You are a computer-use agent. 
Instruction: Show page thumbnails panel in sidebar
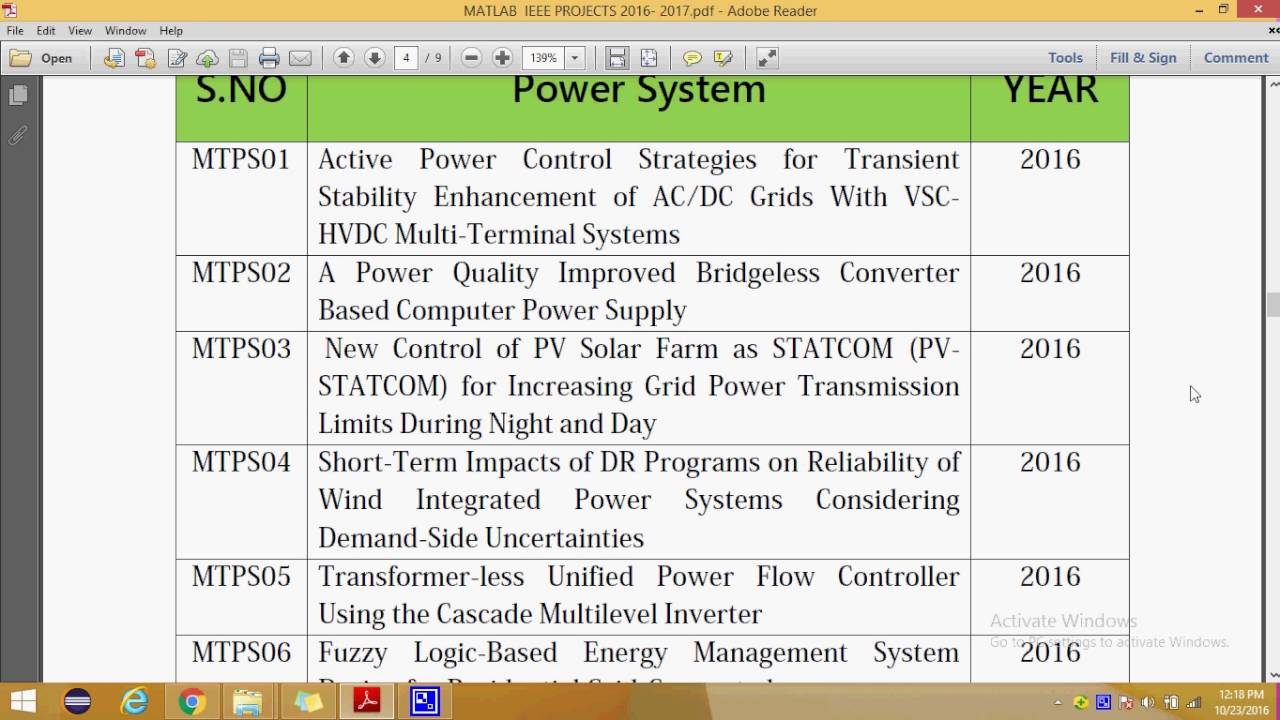18,96
